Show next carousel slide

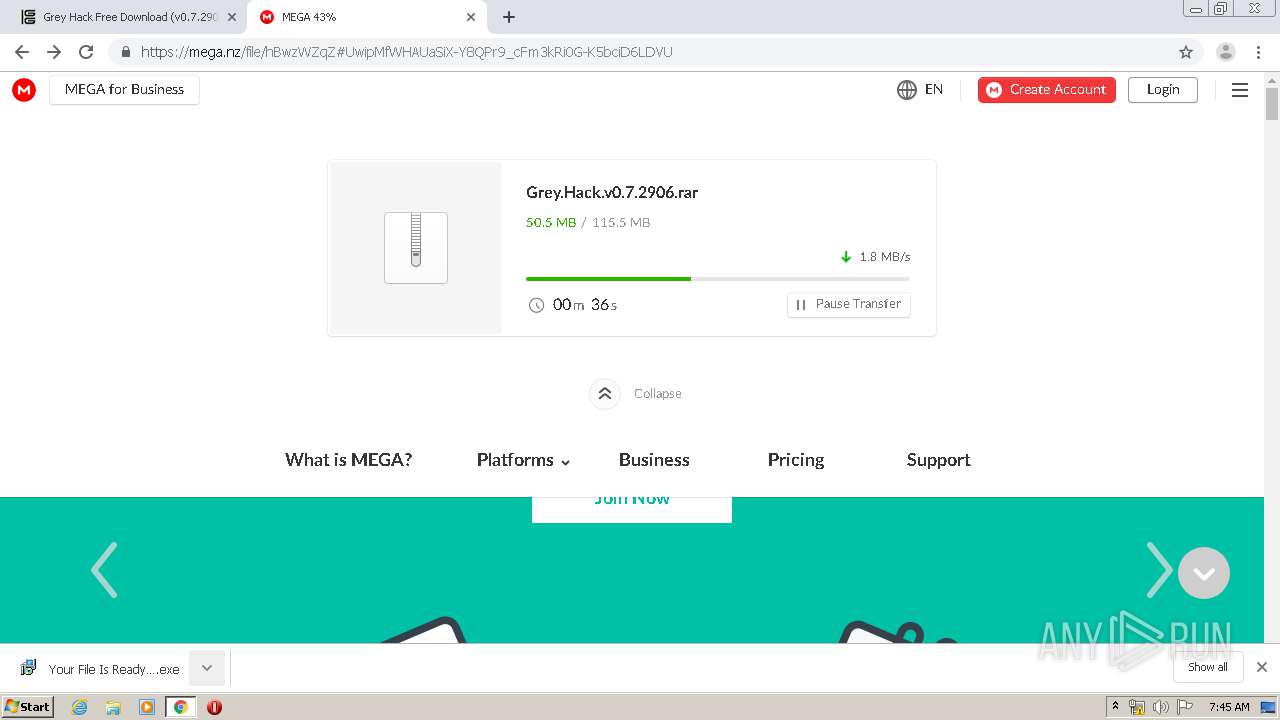[1158, 570]
